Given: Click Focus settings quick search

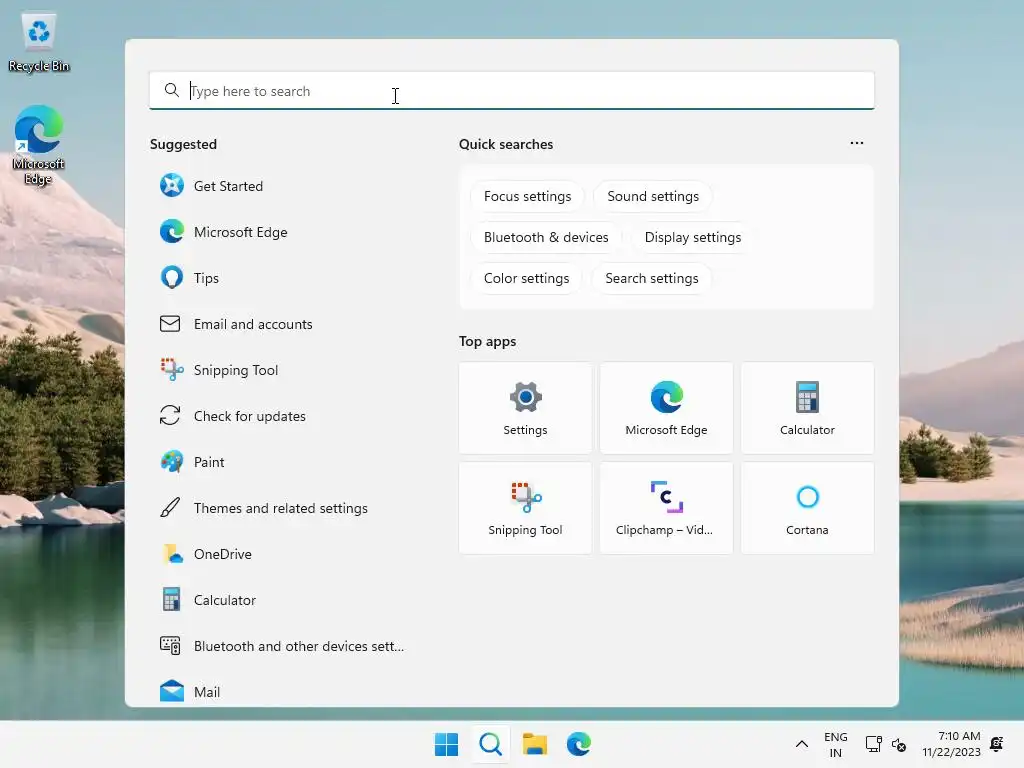Looking at the screenshot, I should point(527,197).
